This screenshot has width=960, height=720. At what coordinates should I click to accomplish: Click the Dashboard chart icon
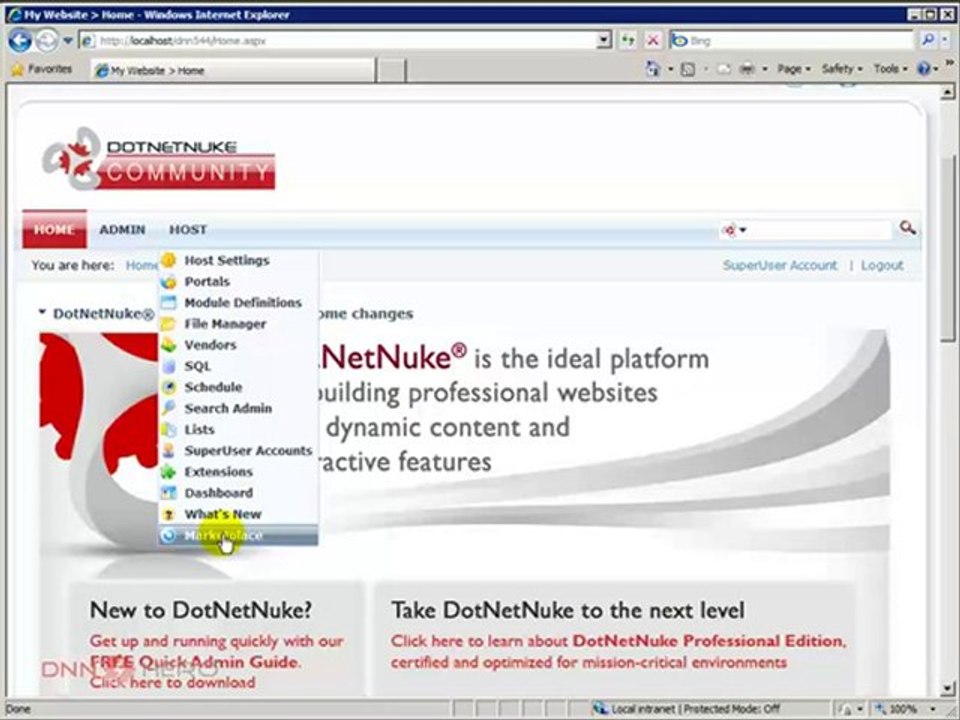168,493
